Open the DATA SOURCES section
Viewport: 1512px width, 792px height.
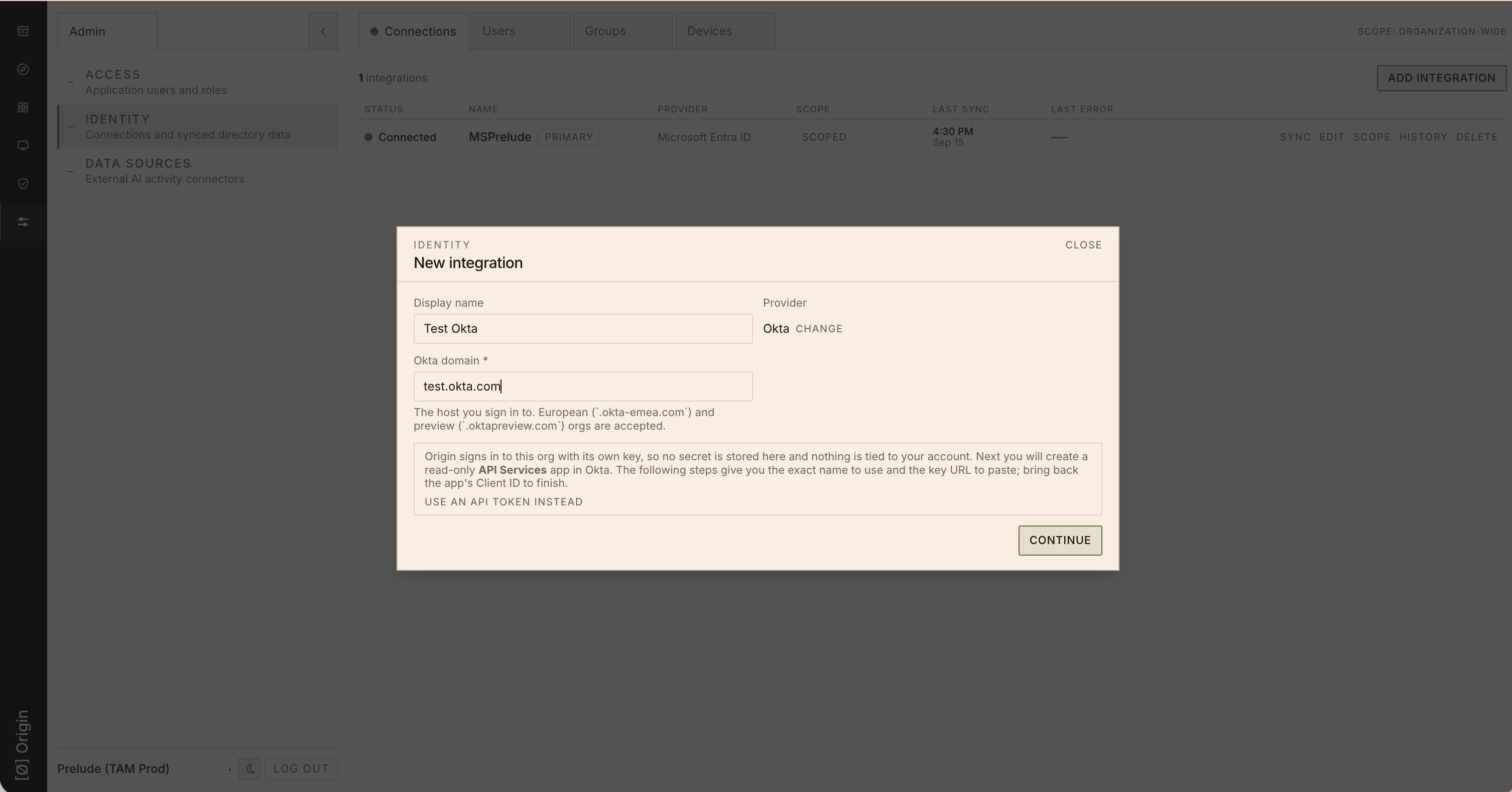198,171
